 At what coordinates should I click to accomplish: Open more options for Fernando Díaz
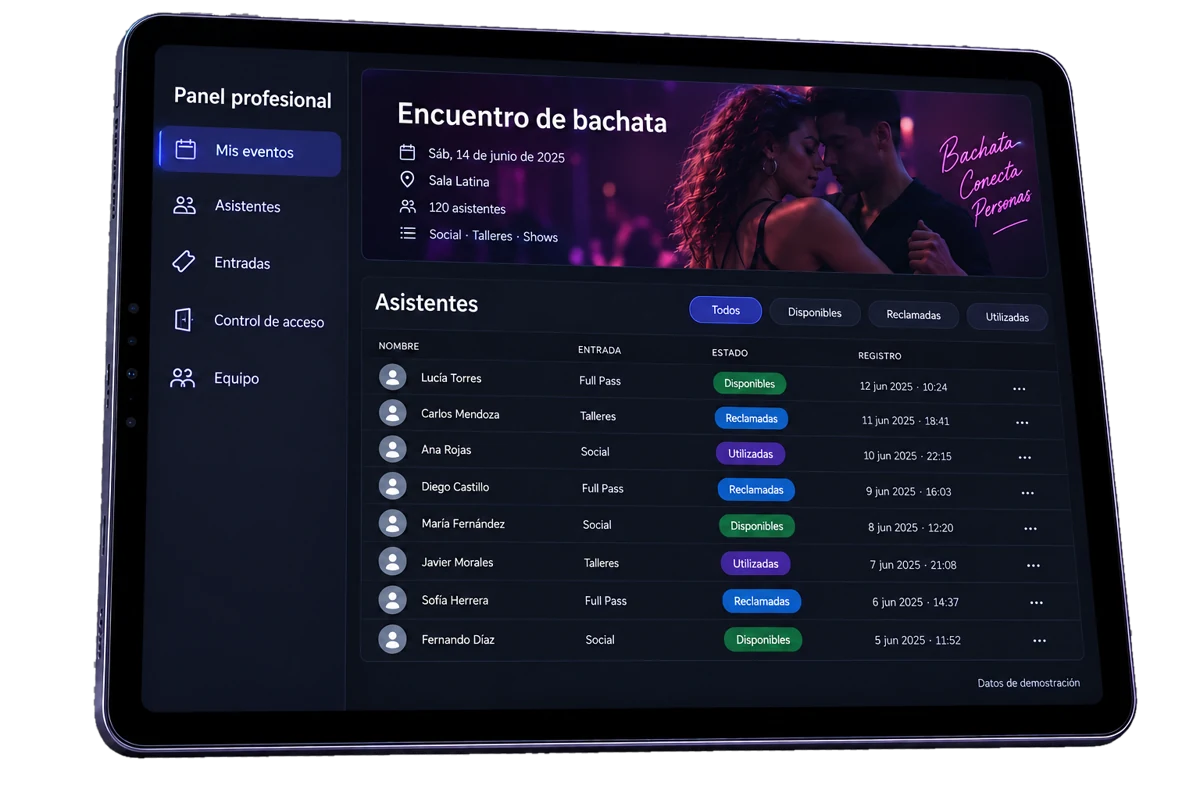click(1040, 641)
